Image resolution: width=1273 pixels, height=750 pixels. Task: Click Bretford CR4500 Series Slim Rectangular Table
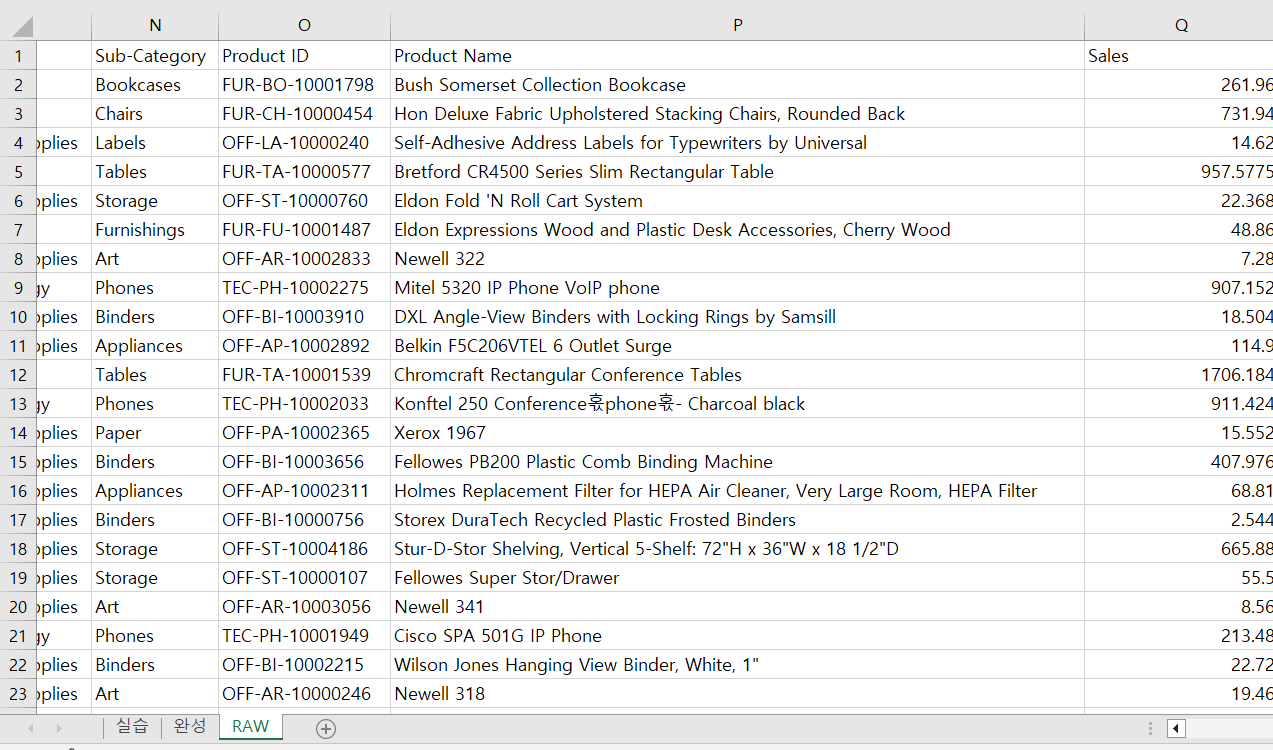738,172
